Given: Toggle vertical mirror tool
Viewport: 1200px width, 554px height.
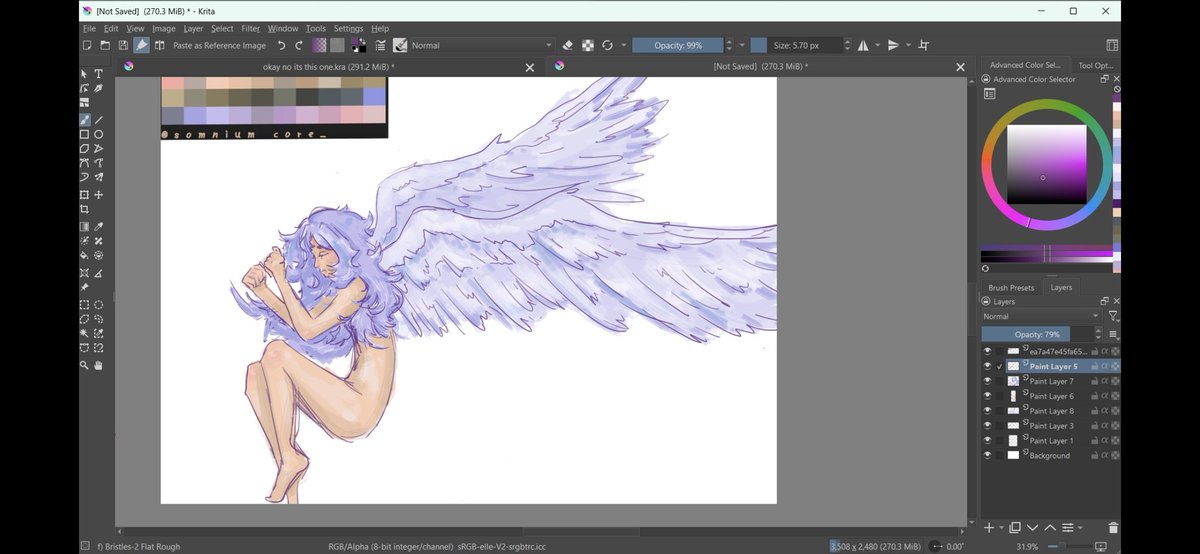Looking at the screenshot, I should click(x=894, y=45).
